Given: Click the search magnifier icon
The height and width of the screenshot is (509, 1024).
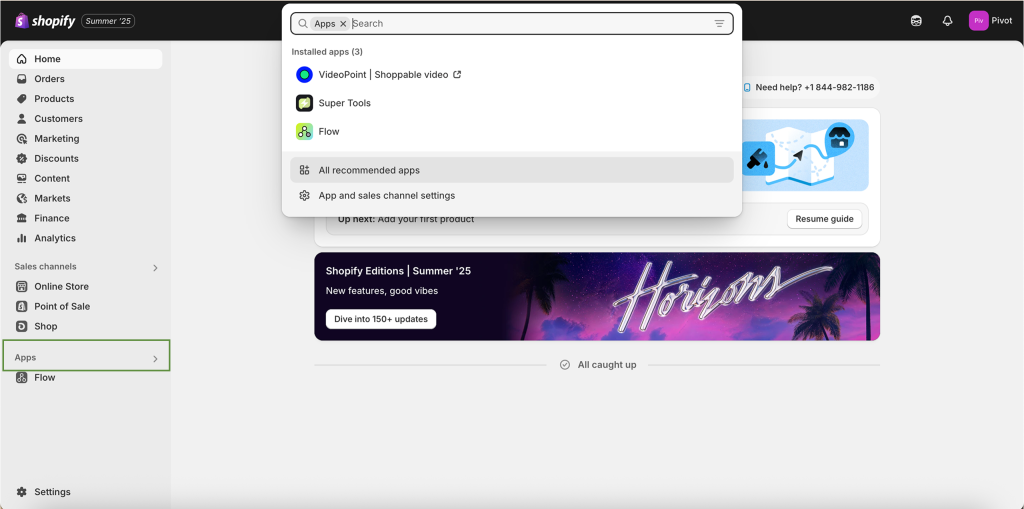Looking at the screenshot, I should point(302,24).
